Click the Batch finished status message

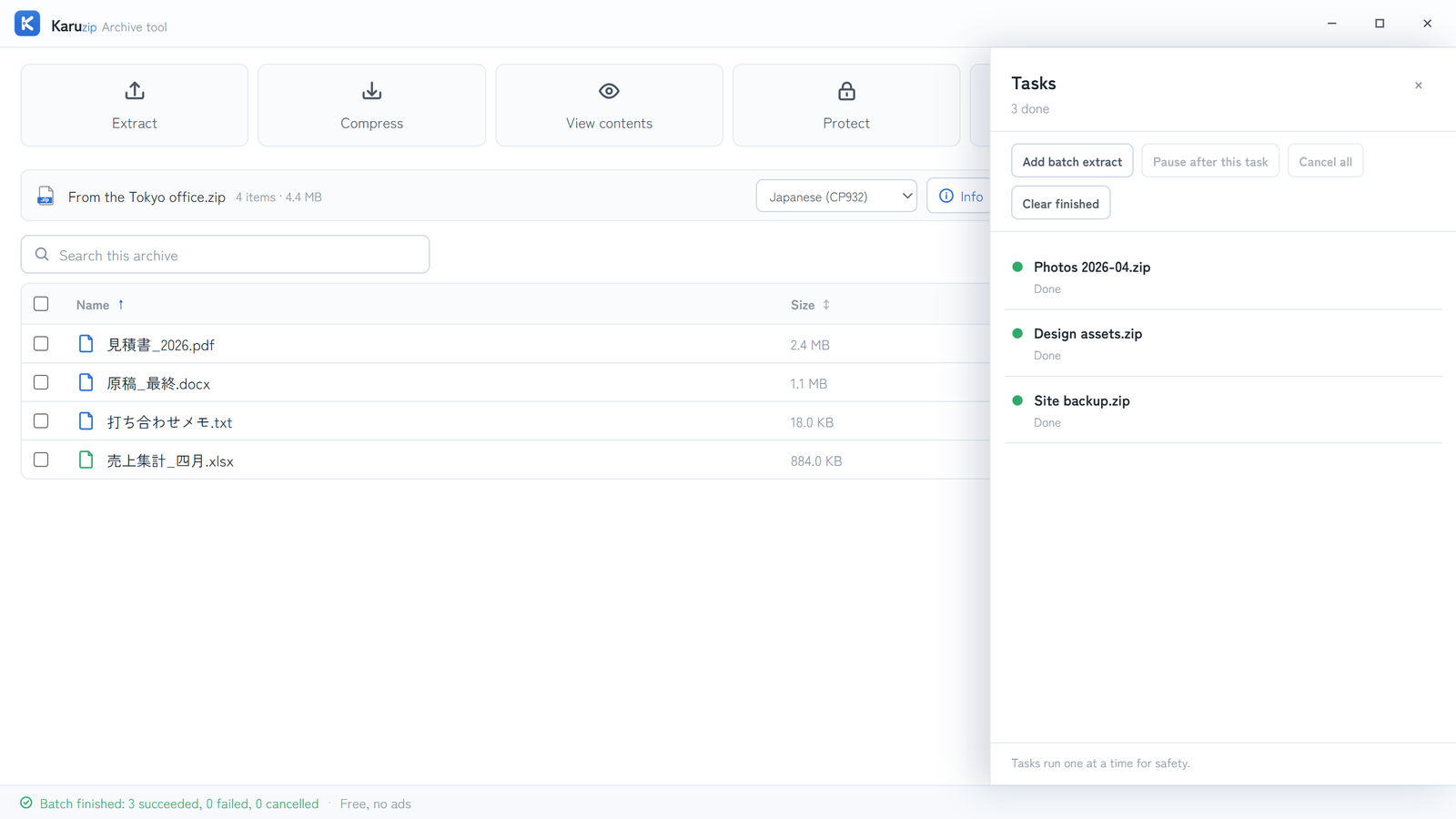click(x=179, y=804)
